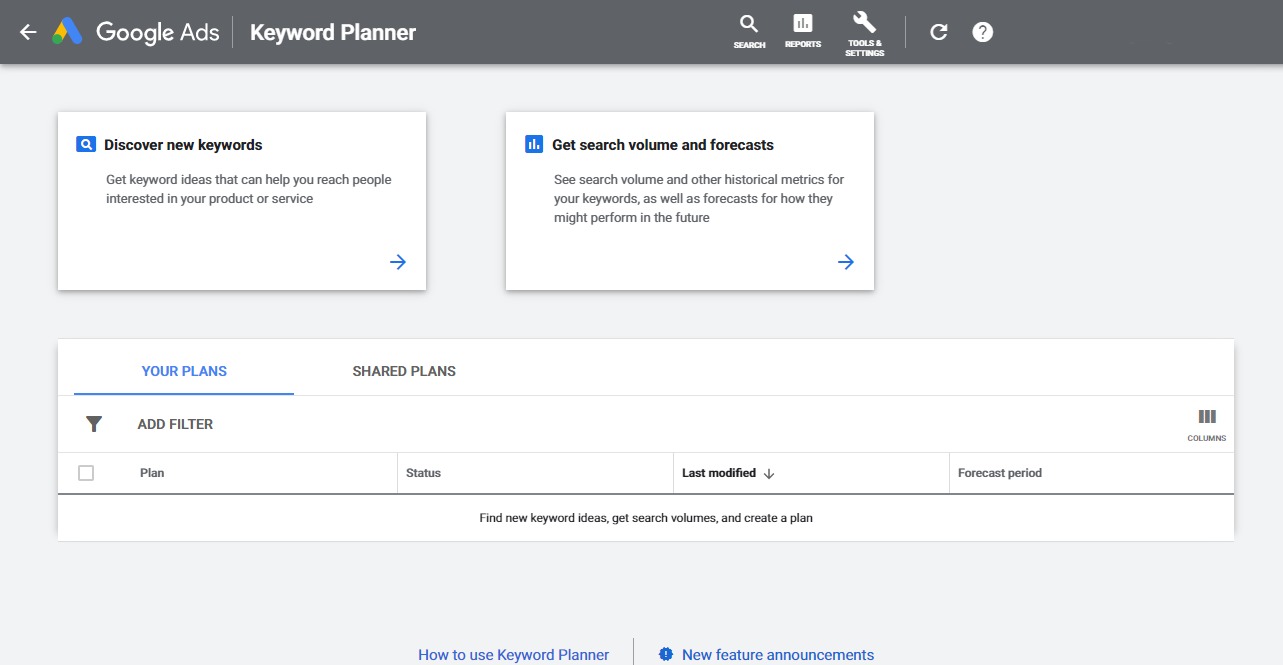Open How to use Keyword Planner link
The height and width of the screenshot is (665, 1283).
coord(513,654)
